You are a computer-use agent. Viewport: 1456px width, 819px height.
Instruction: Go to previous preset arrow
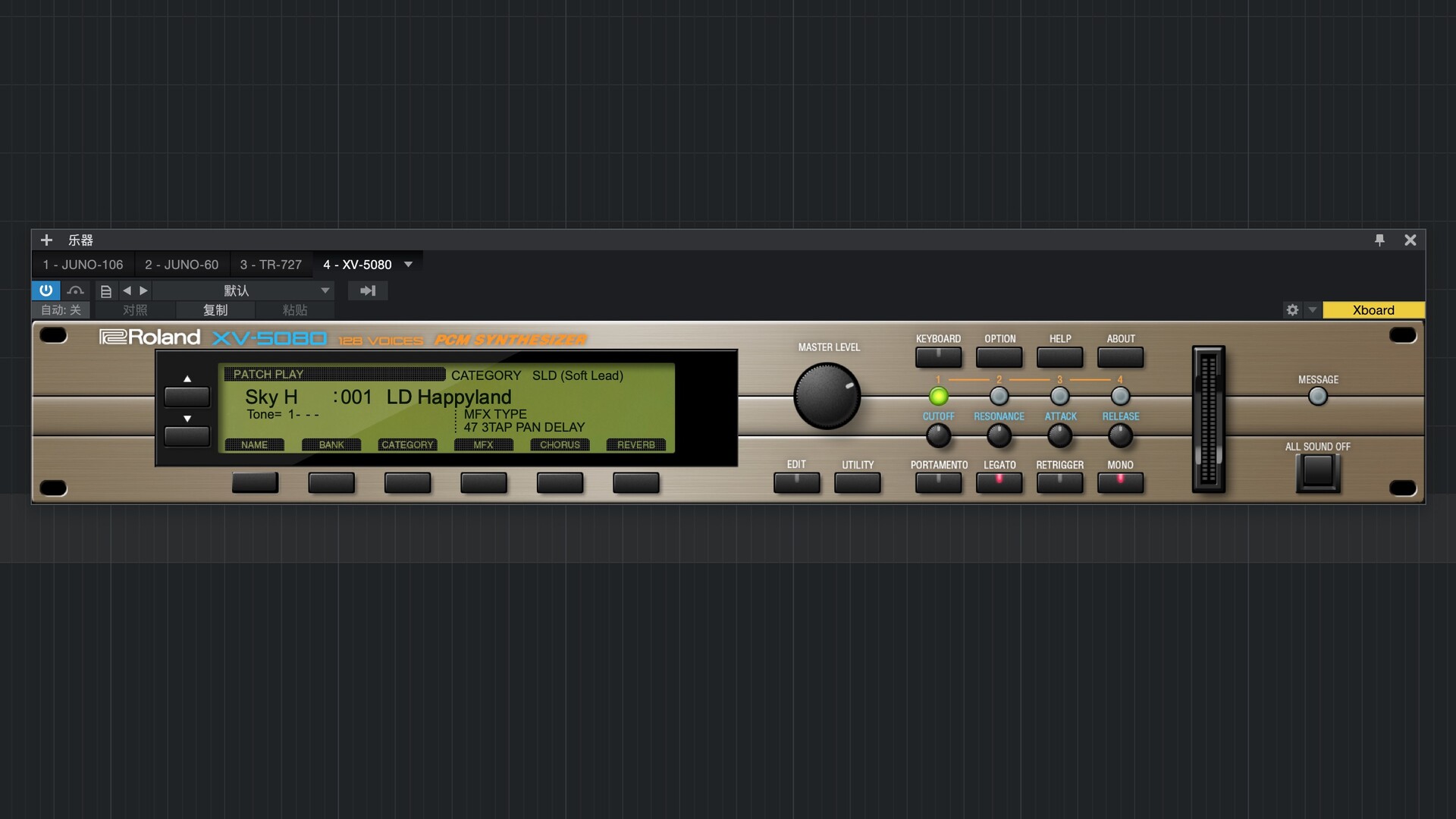tap(127, 290)
